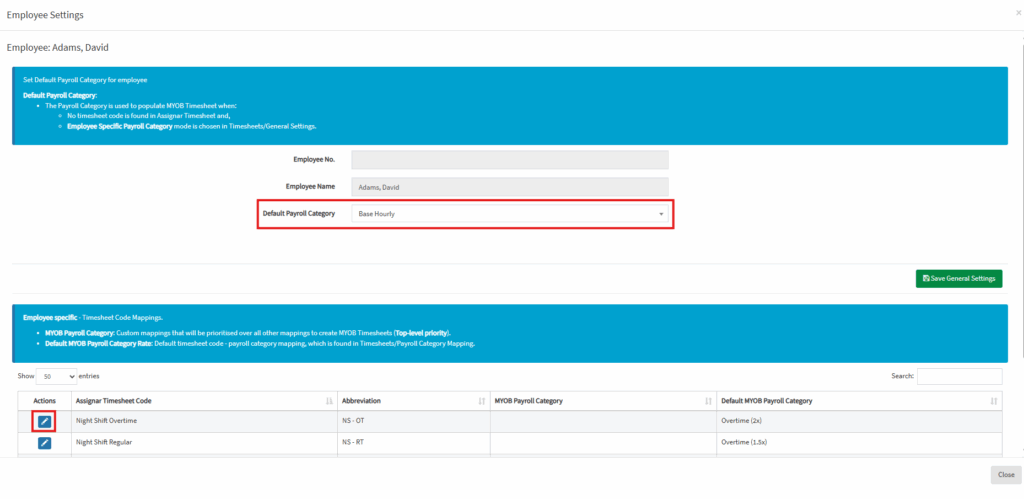Focus the table Search box
1024x499 pixels.
[x=959, y=376]
